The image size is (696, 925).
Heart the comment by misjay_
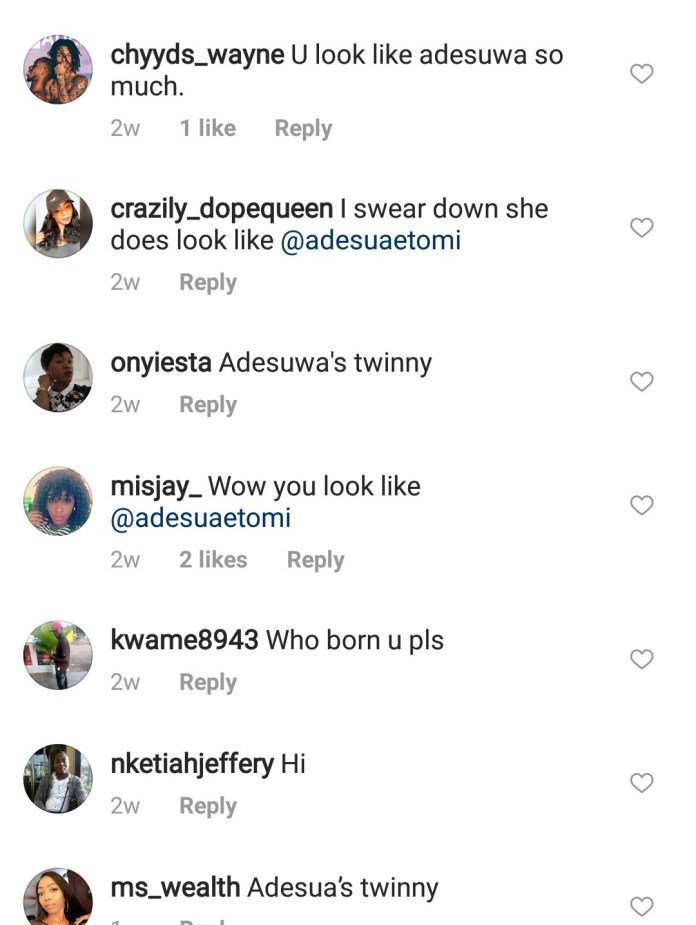click(x=641, y=506)
